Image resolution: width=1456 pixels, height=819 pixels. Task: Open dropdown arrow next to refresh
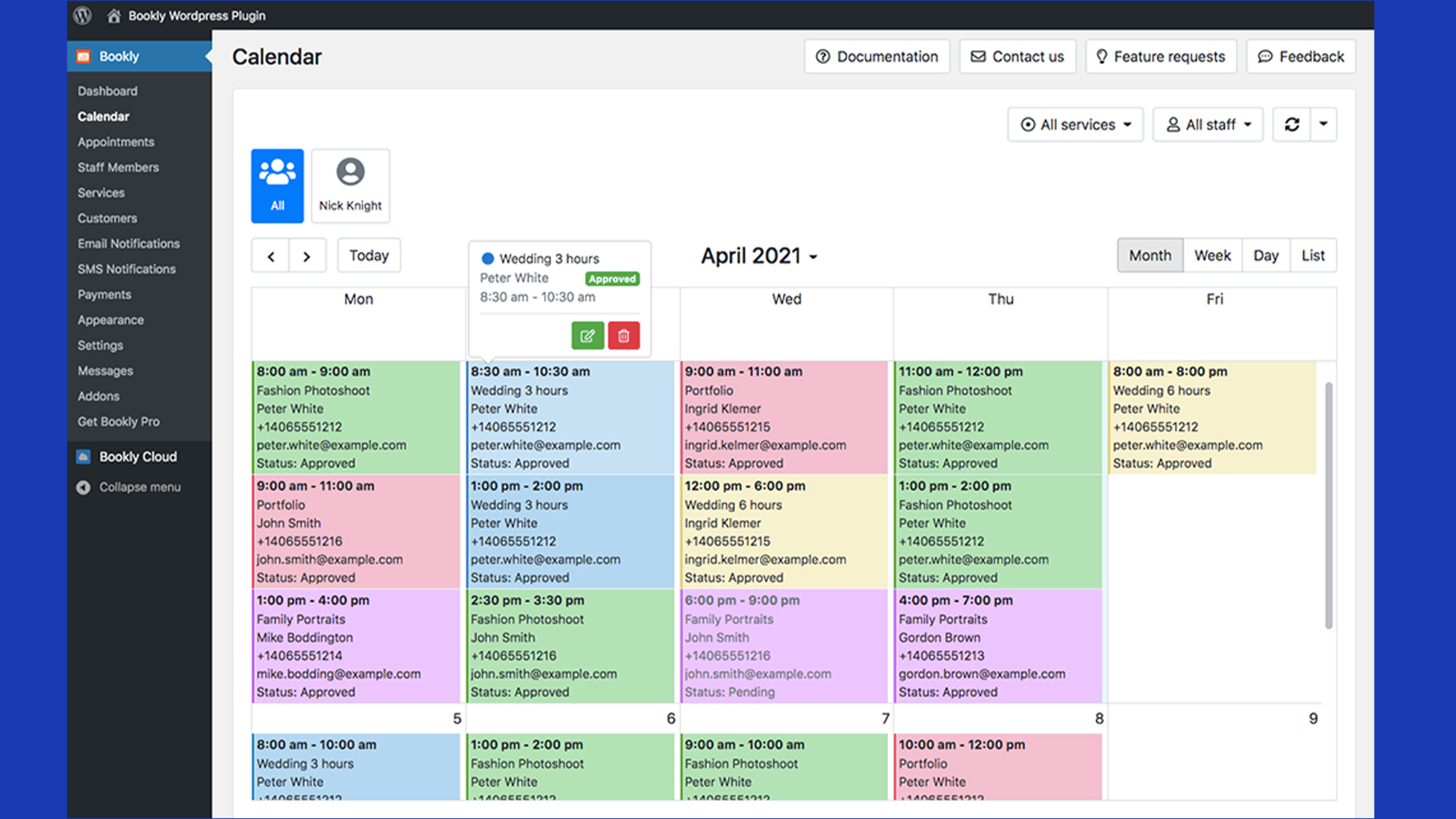pyautogui.click(x=1324, y=124)
